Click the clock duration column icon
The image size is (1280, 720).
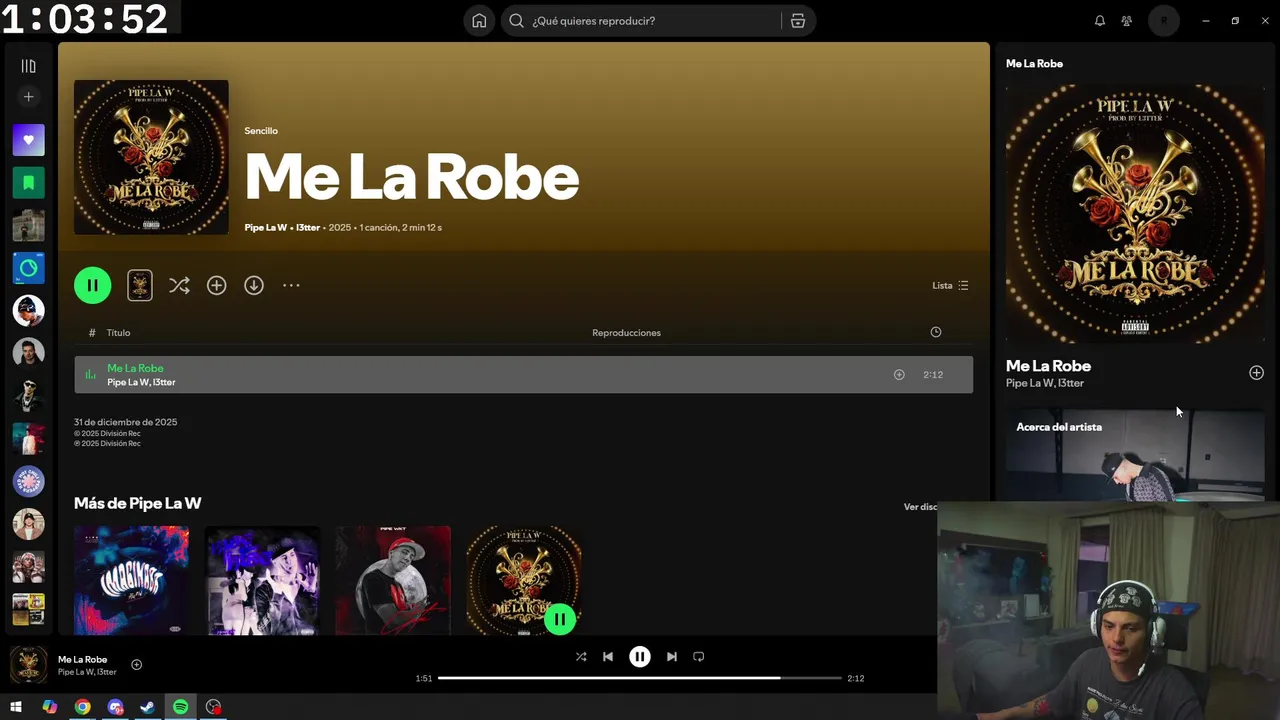tap(936, 332)
